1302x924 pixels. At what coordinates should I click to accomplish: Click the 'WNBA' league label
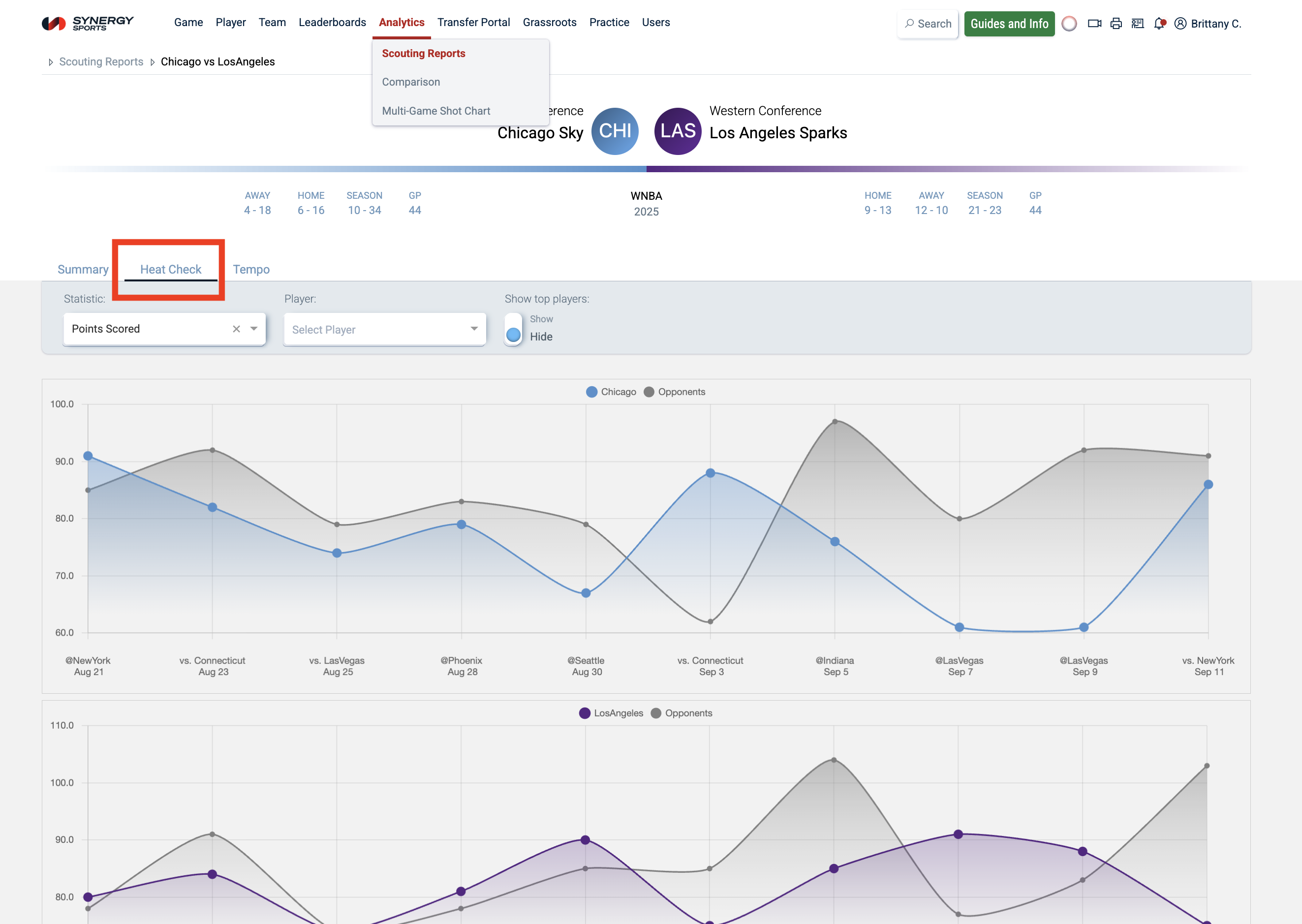coord(647,196)
